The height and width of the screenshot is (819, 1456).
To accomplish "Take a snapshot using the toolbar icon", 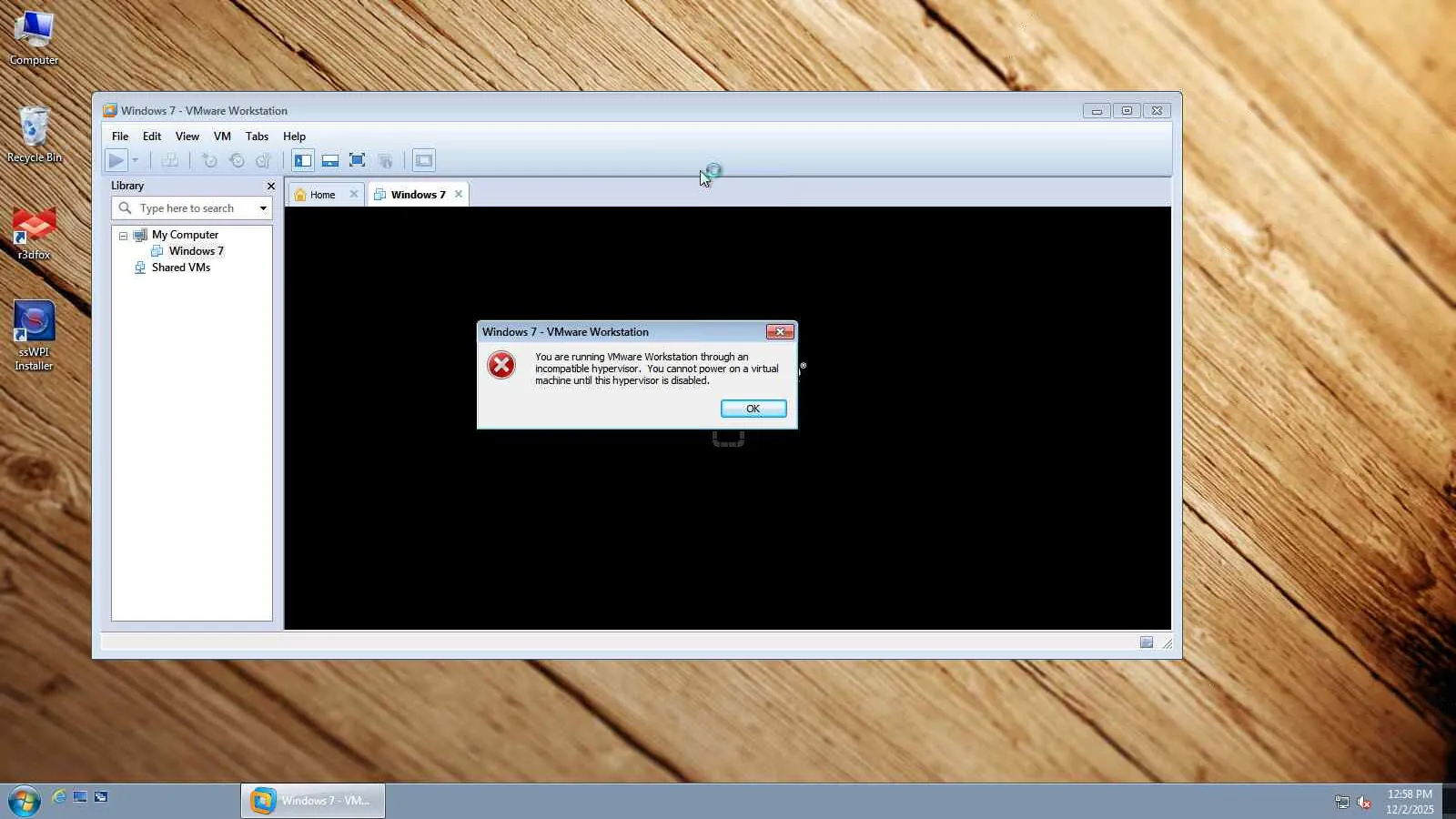I will (209, 161).
